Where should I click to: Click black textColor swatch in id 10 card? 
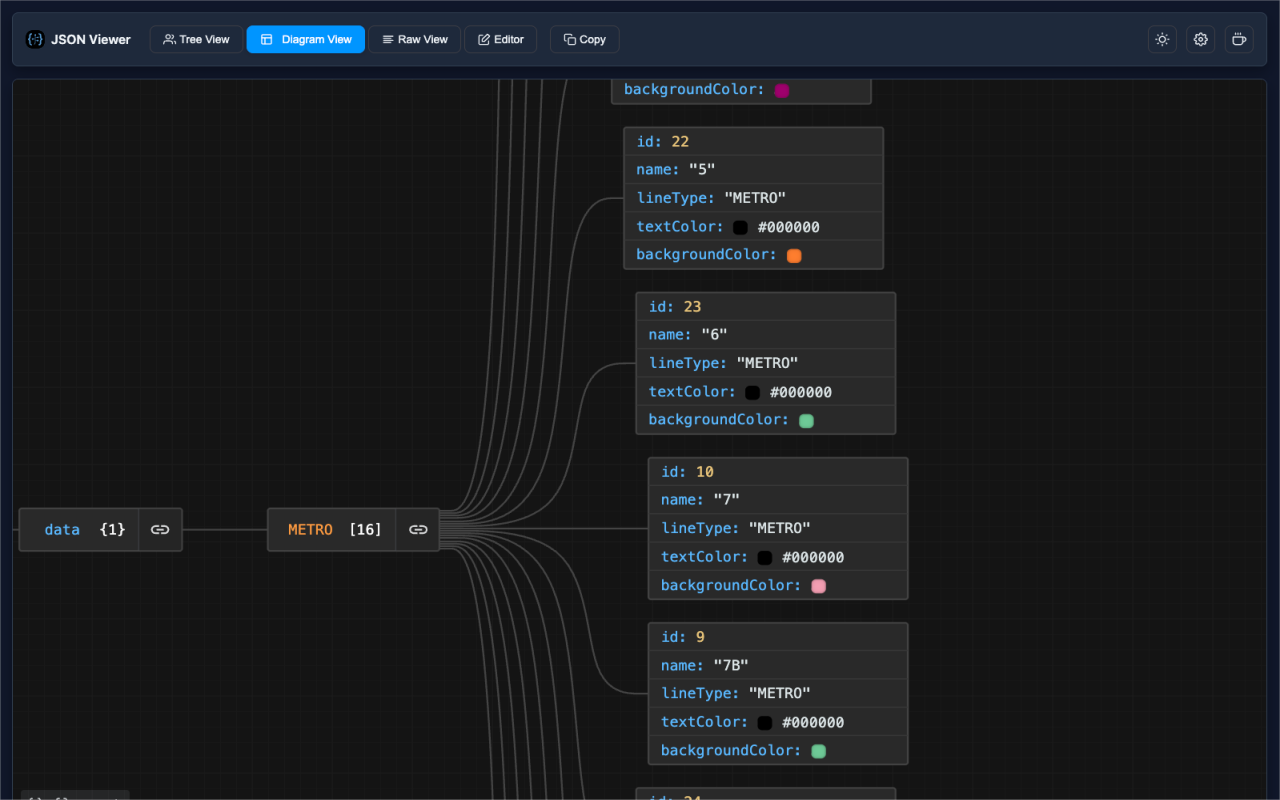click(765, 557)
